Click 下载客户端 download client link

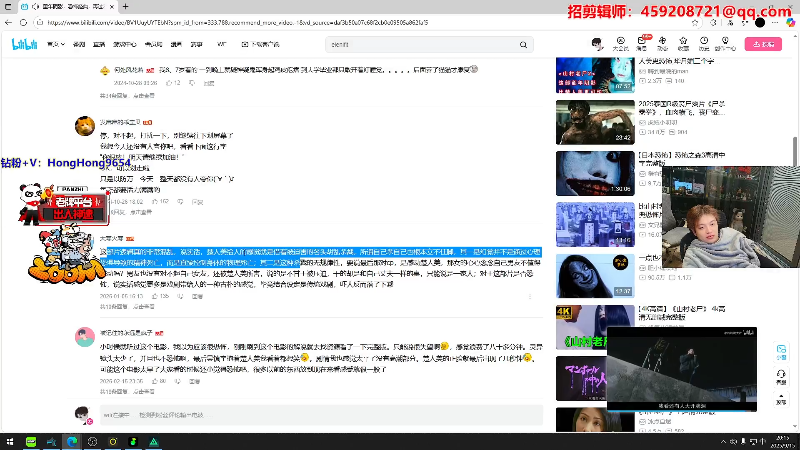tap(261, 44)
